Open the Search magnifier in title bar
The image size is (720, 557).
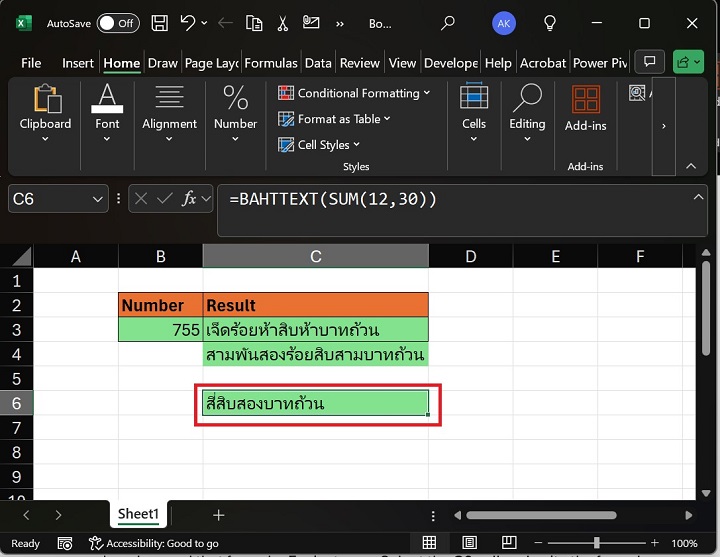pos(448,23)
